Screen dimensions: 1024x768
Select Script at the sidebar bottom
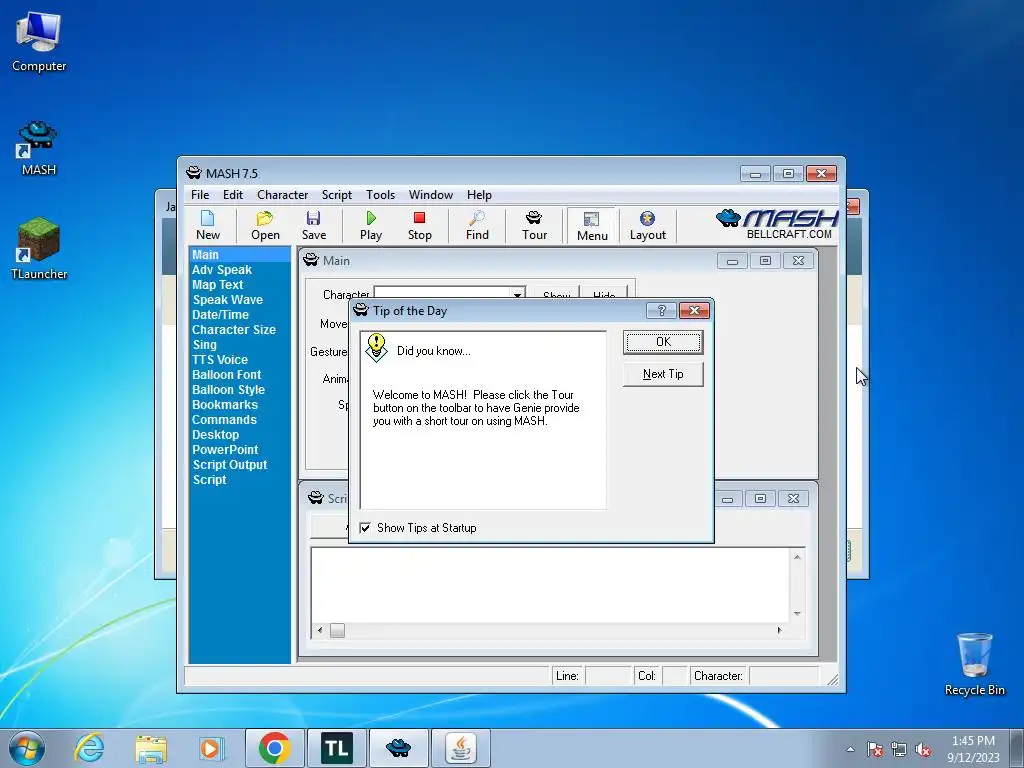coord(209,480)
